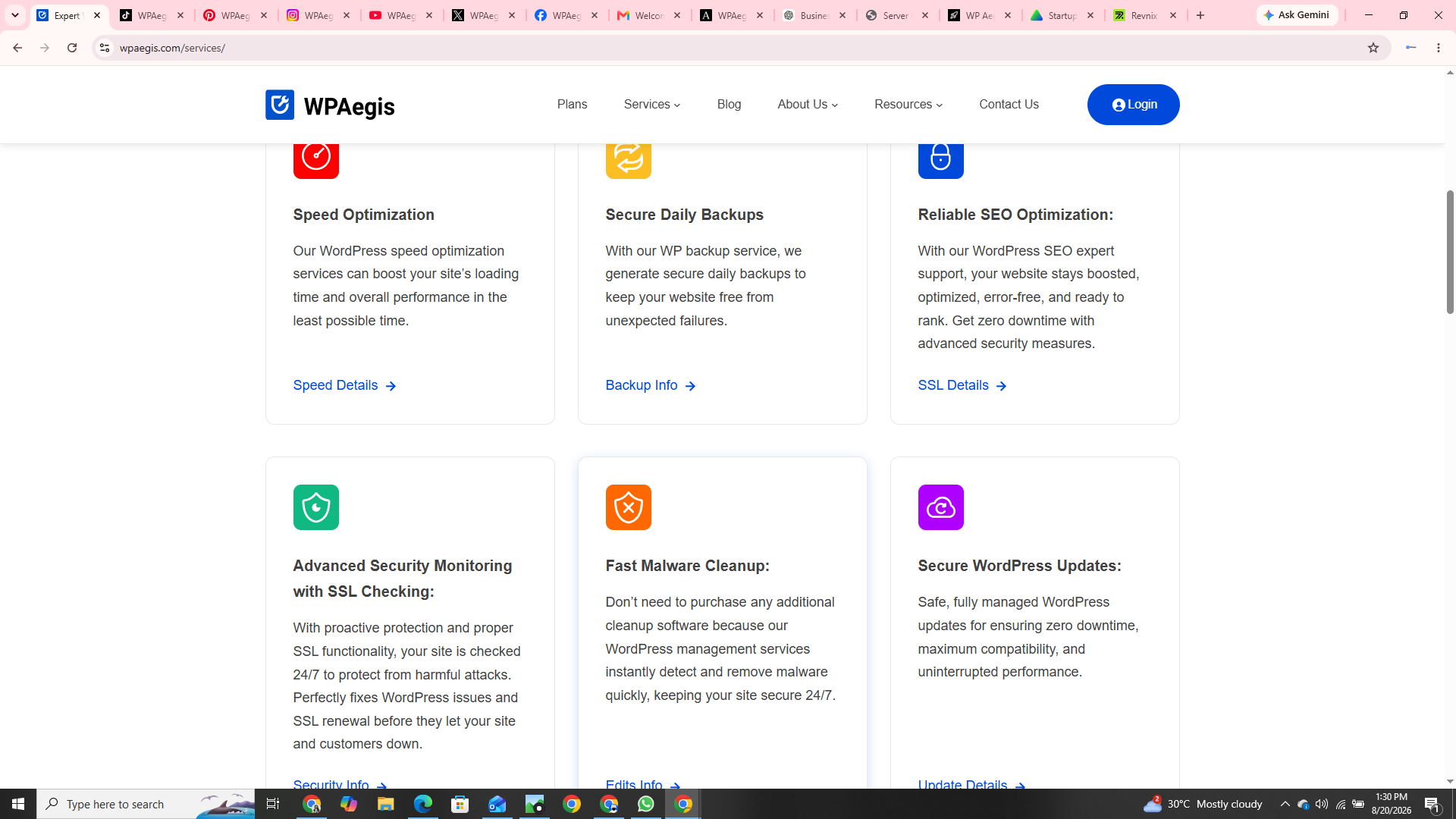
Task: Click the WPAegis shield logo icon
Action: pos(279,105)
